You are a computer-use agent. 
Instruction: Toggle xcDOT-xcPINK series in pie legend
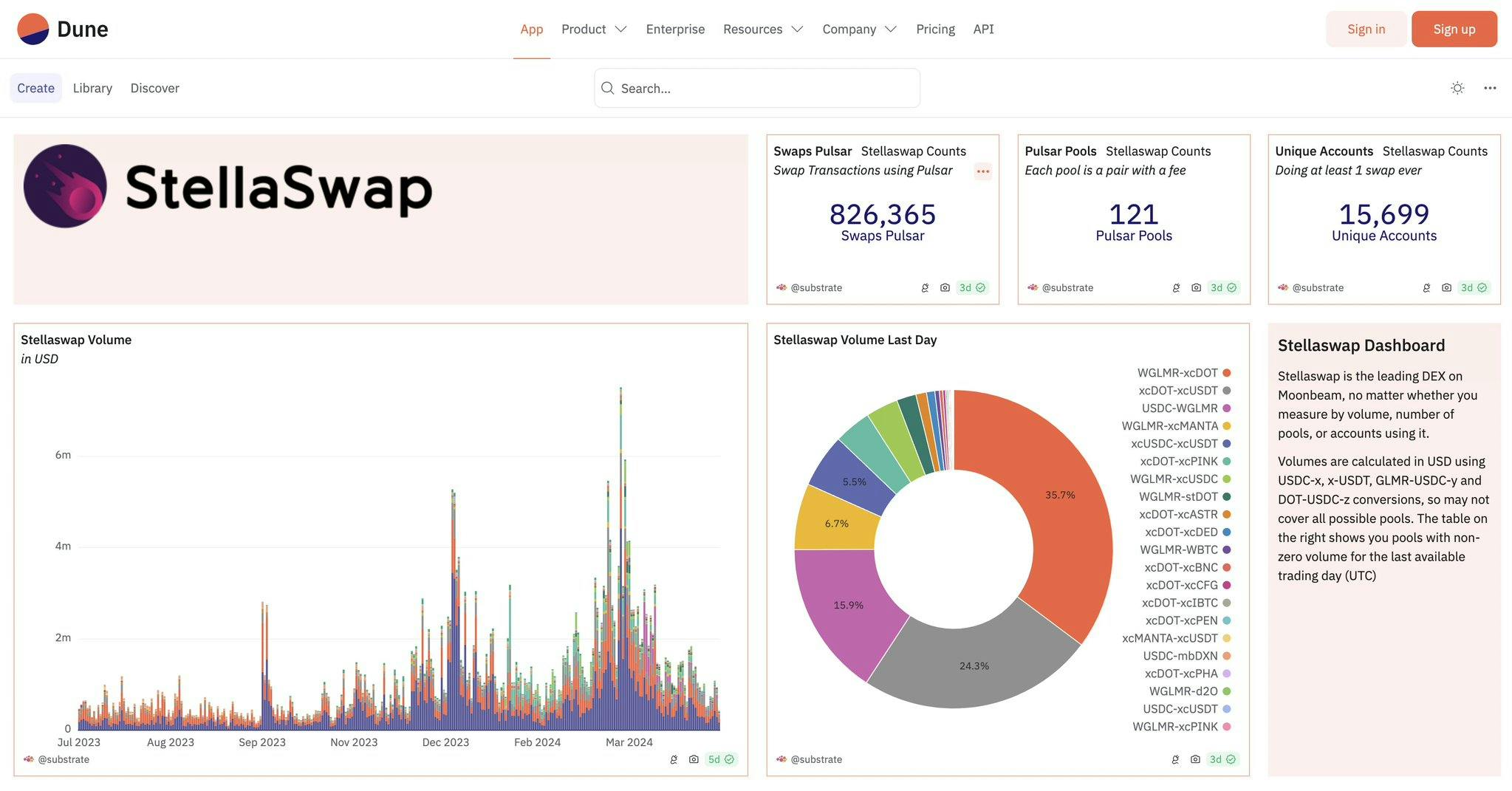coord(1185,462)
